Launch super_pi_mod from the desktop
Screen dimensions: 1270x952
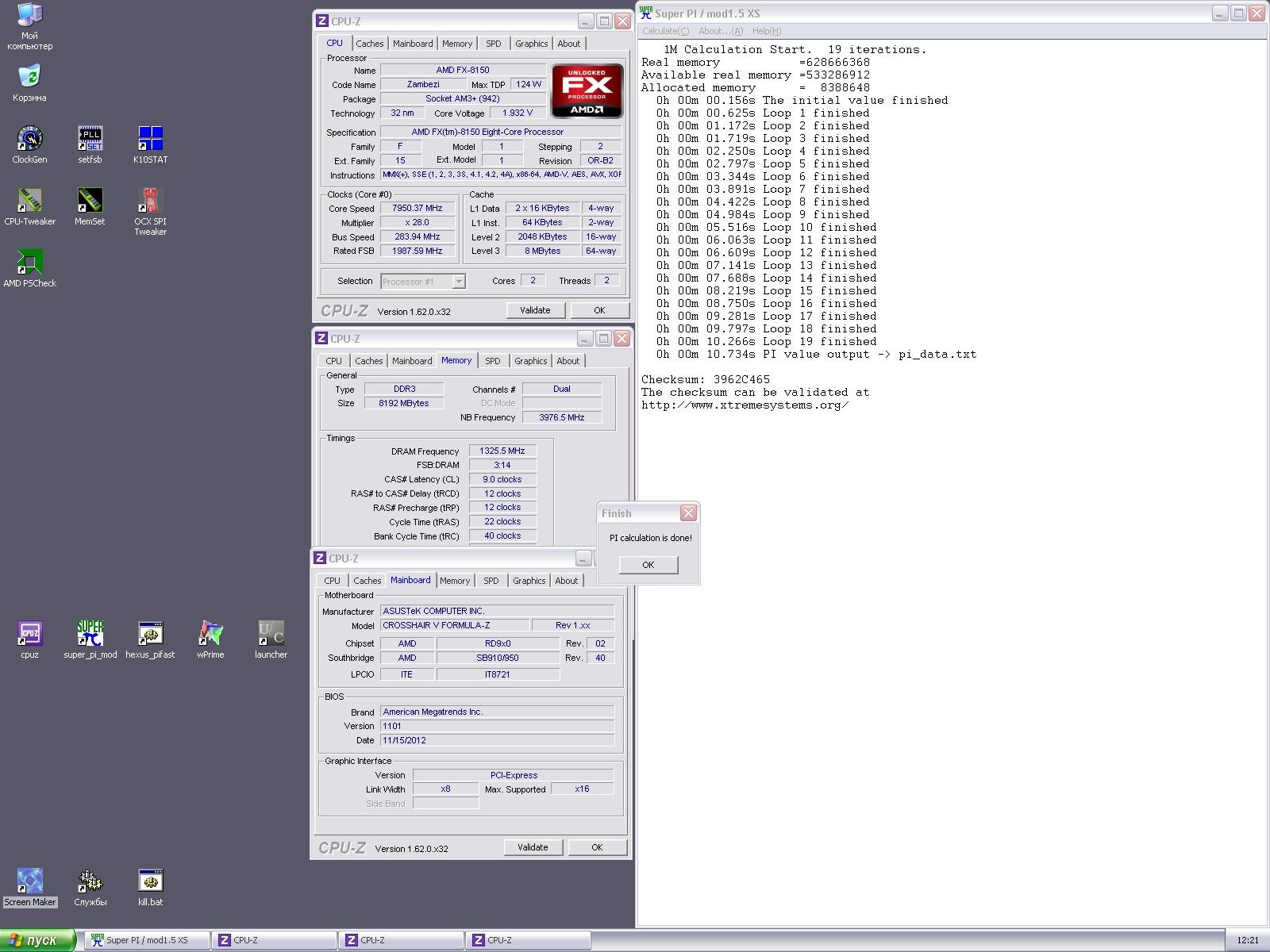[x=90, y=639]
